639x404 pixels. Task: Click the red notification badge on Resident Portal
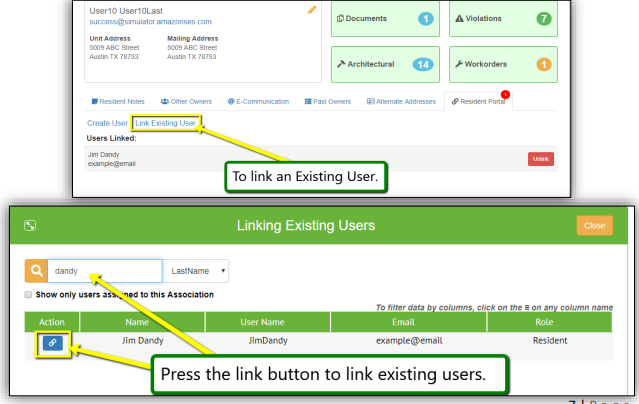coord(505,95)
